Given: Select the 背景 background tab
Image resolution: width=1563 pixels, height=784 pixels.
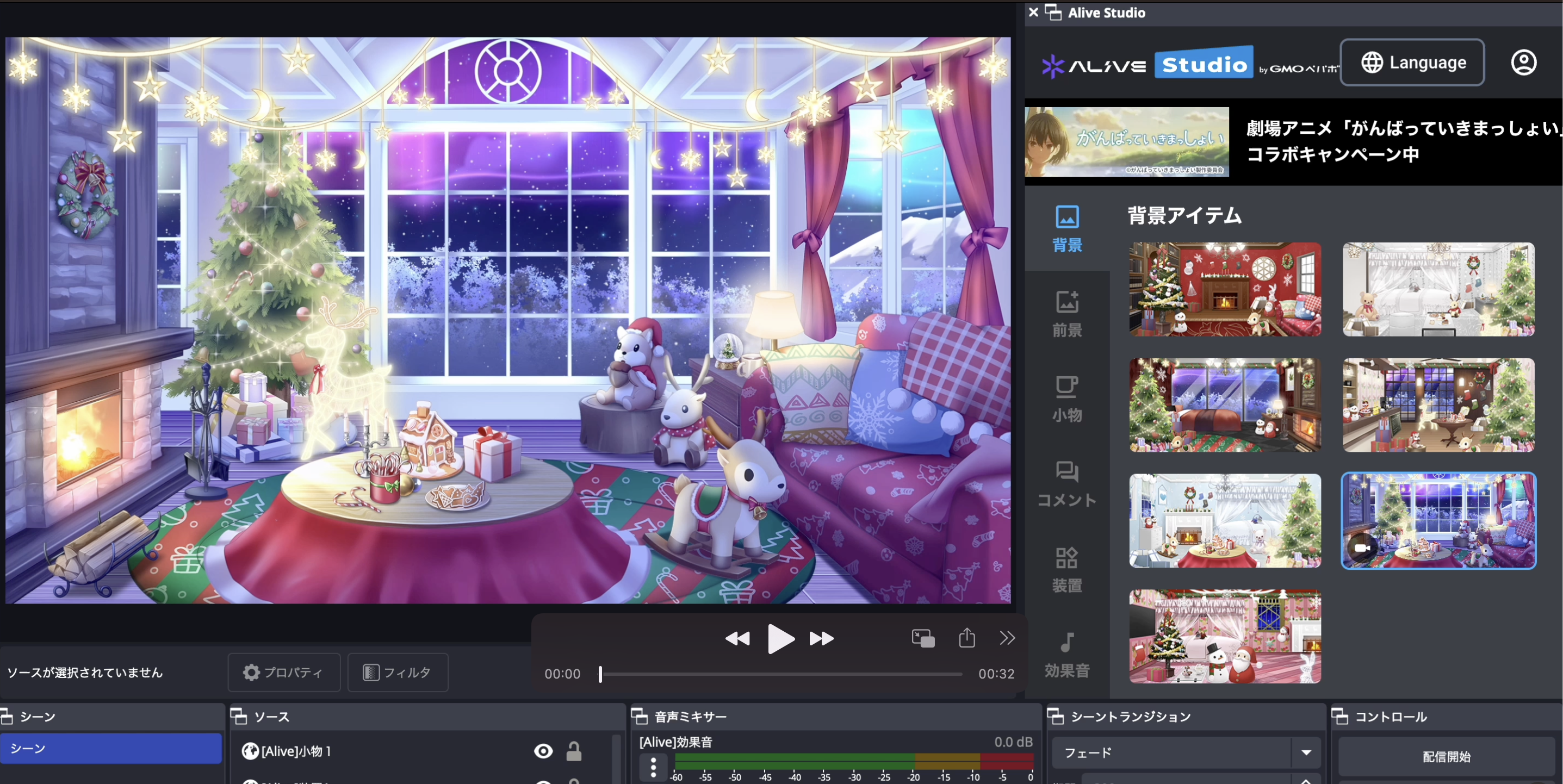Looking at the screenshot, I should tap(1066, 228).
